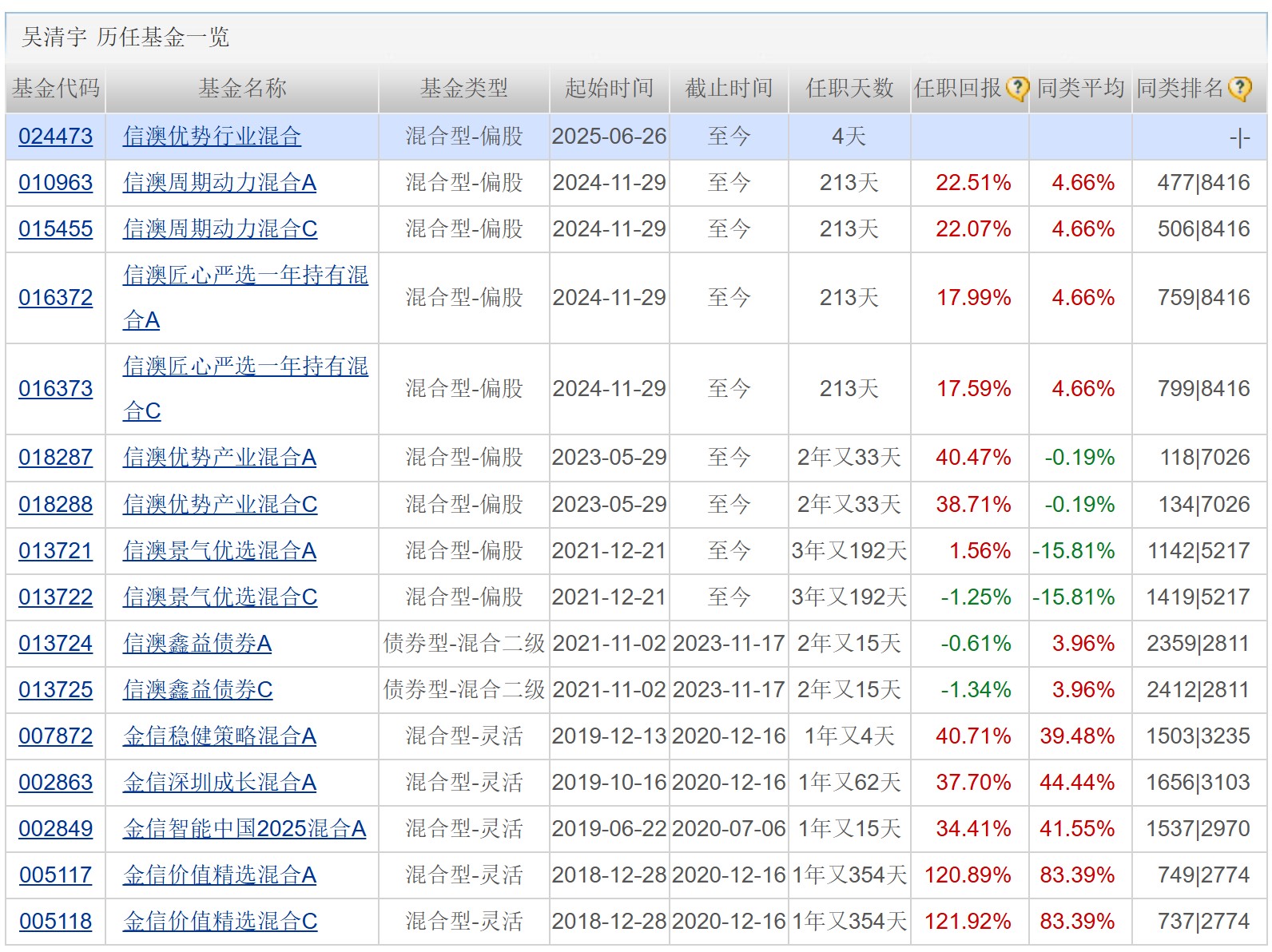Select ranking cell 118|7026

tap(1205, 458)
